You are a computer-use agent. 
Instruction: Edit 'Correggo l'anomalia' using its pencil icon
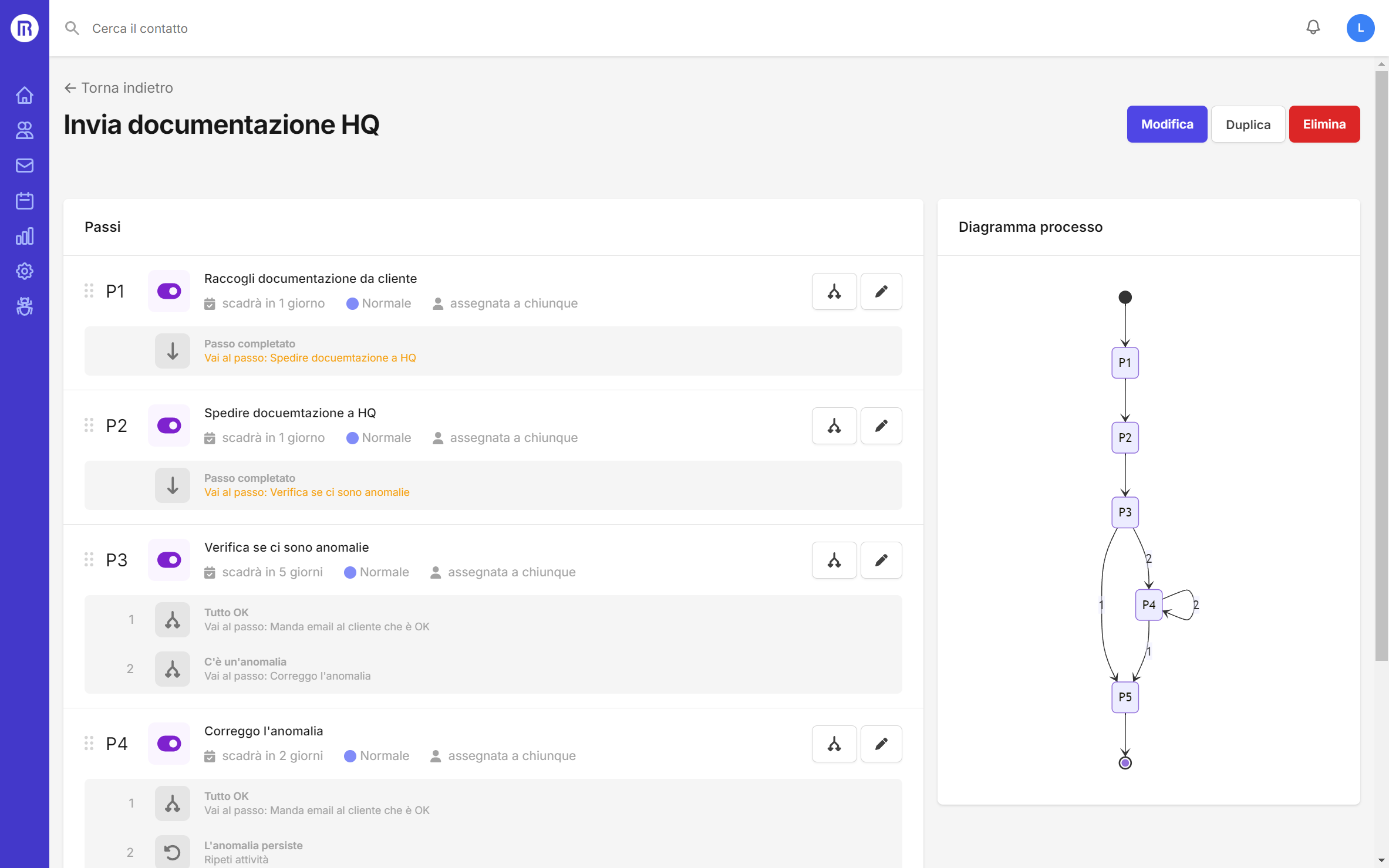(x=881, y=744)
